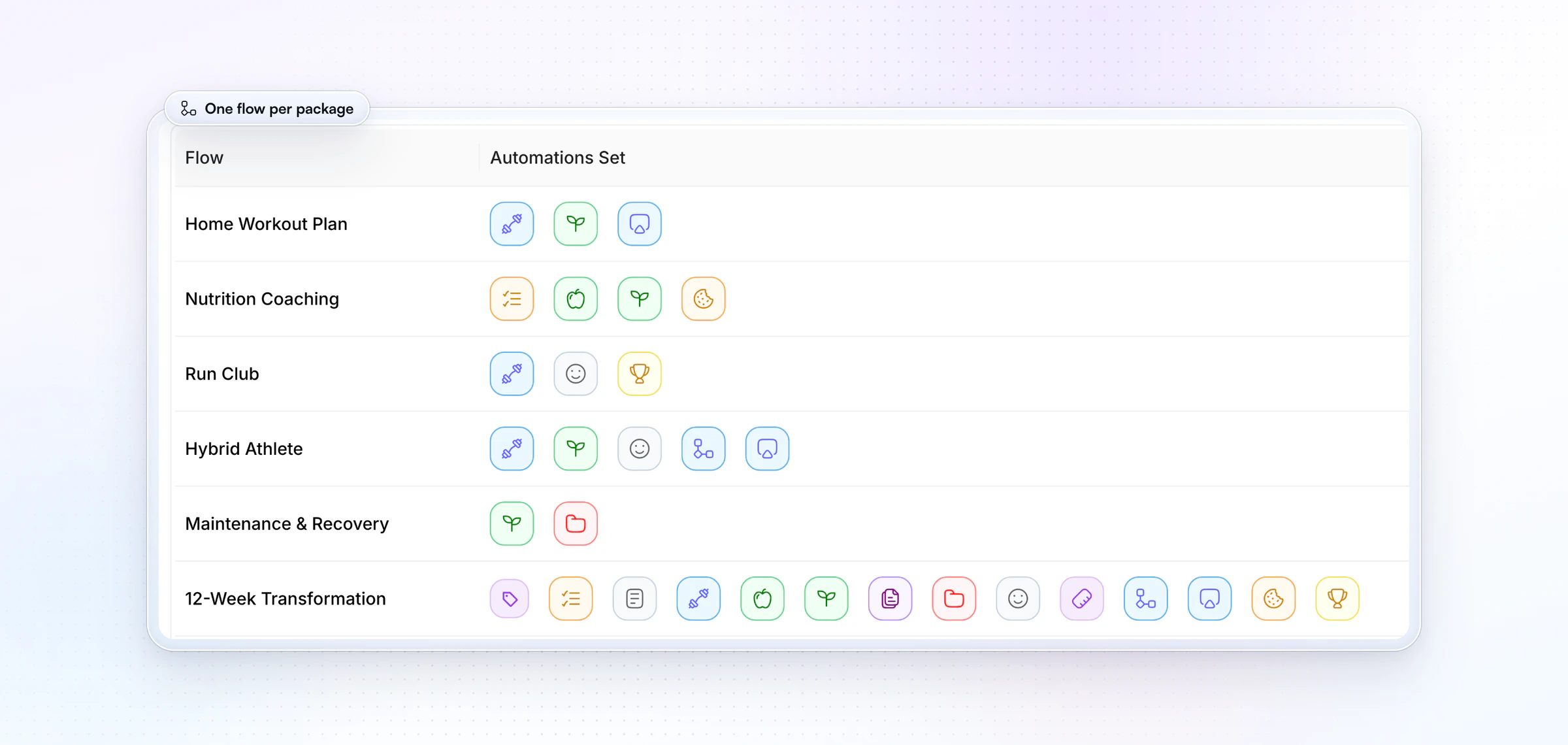Screen dimensions: 1568x745
Task: Select the sprout icon in Nutrition Coaching row
Action: (640, 299)
